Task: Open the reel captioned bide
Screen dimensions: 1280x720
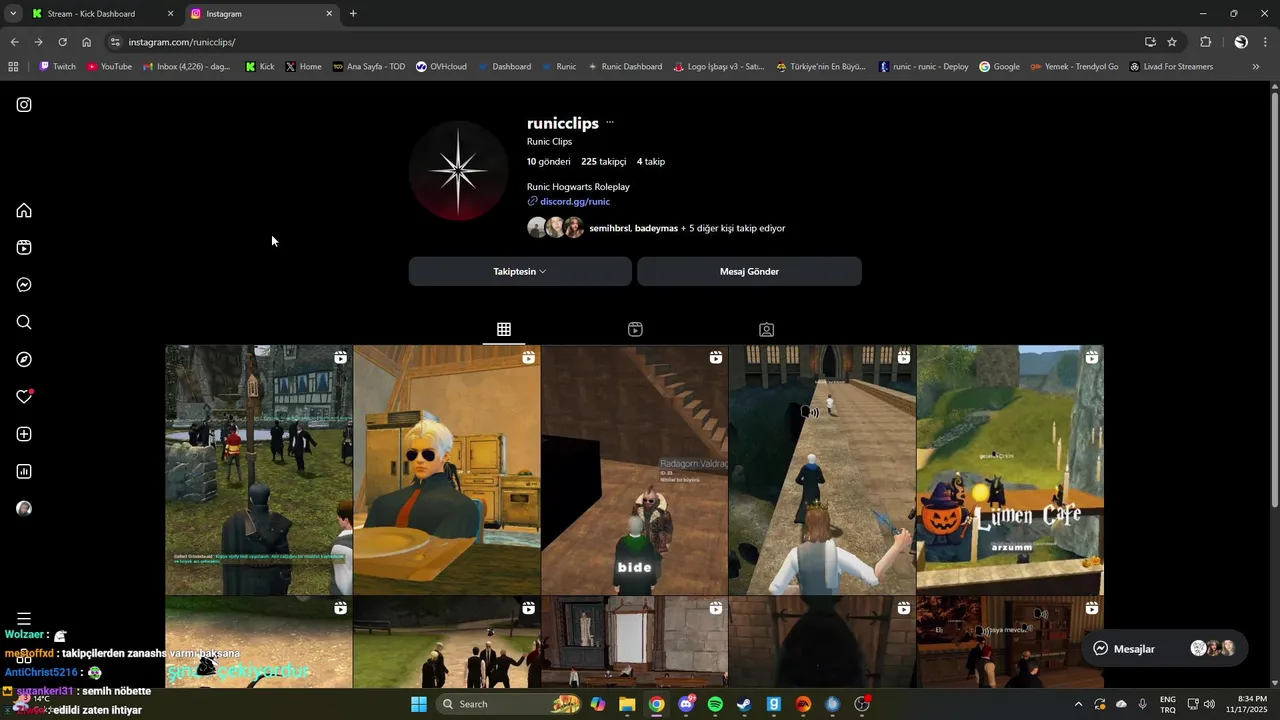Action: [x=635, y=470]
